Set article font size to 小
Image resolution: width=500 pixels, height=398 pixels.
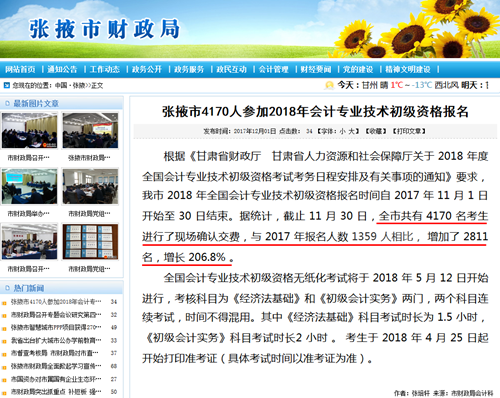(342, 131)
